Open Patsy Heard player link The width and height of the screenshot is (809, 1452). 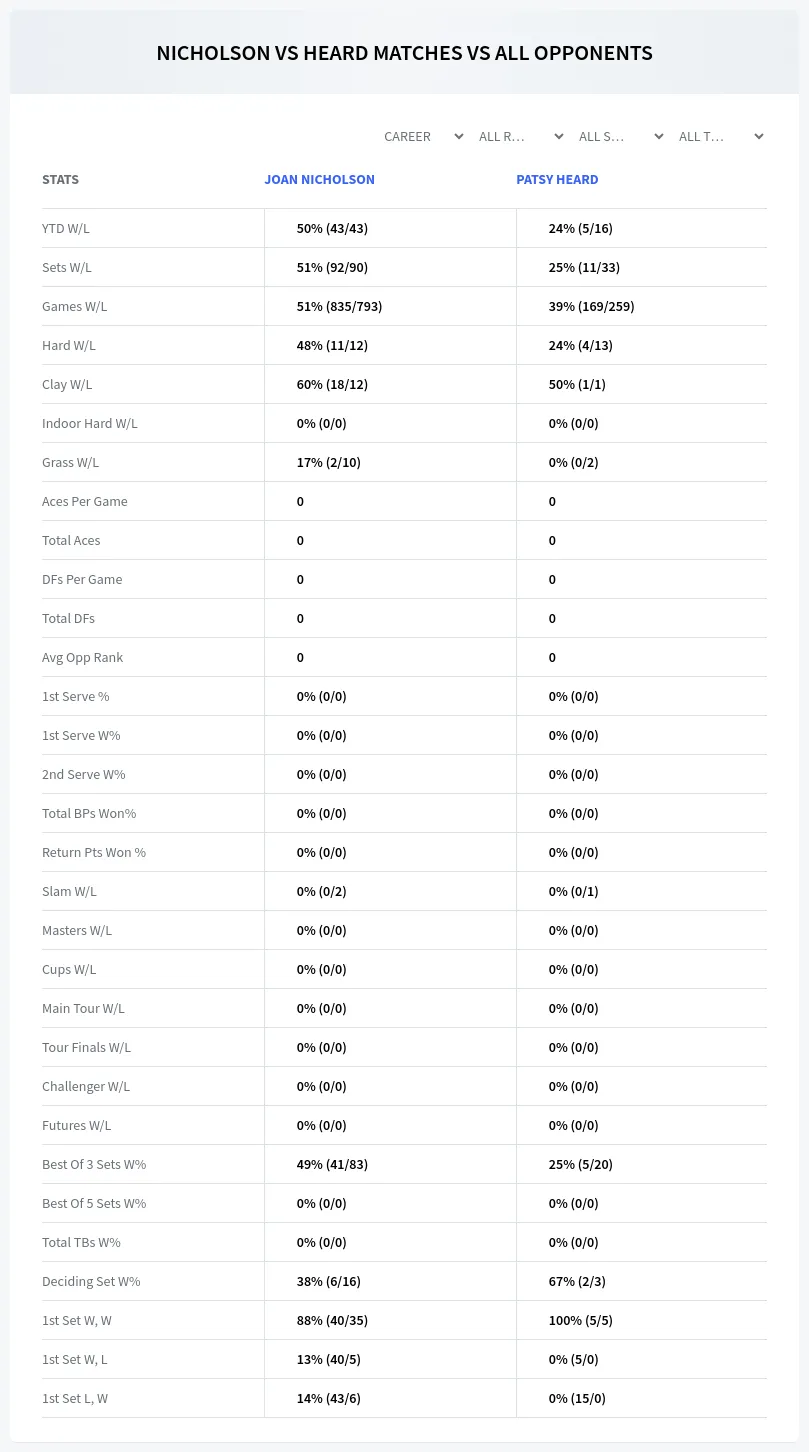[x=557, y=180]
